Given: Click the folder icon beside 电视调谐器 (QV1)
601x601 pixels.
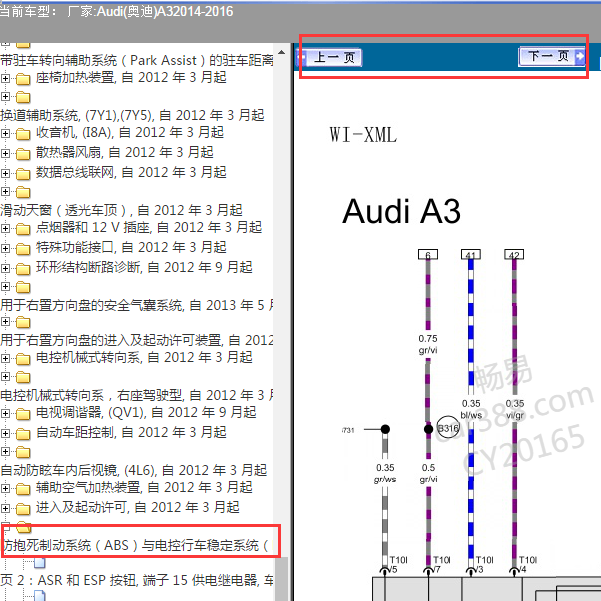Looking at the screenshot, I should click(23, 414).
